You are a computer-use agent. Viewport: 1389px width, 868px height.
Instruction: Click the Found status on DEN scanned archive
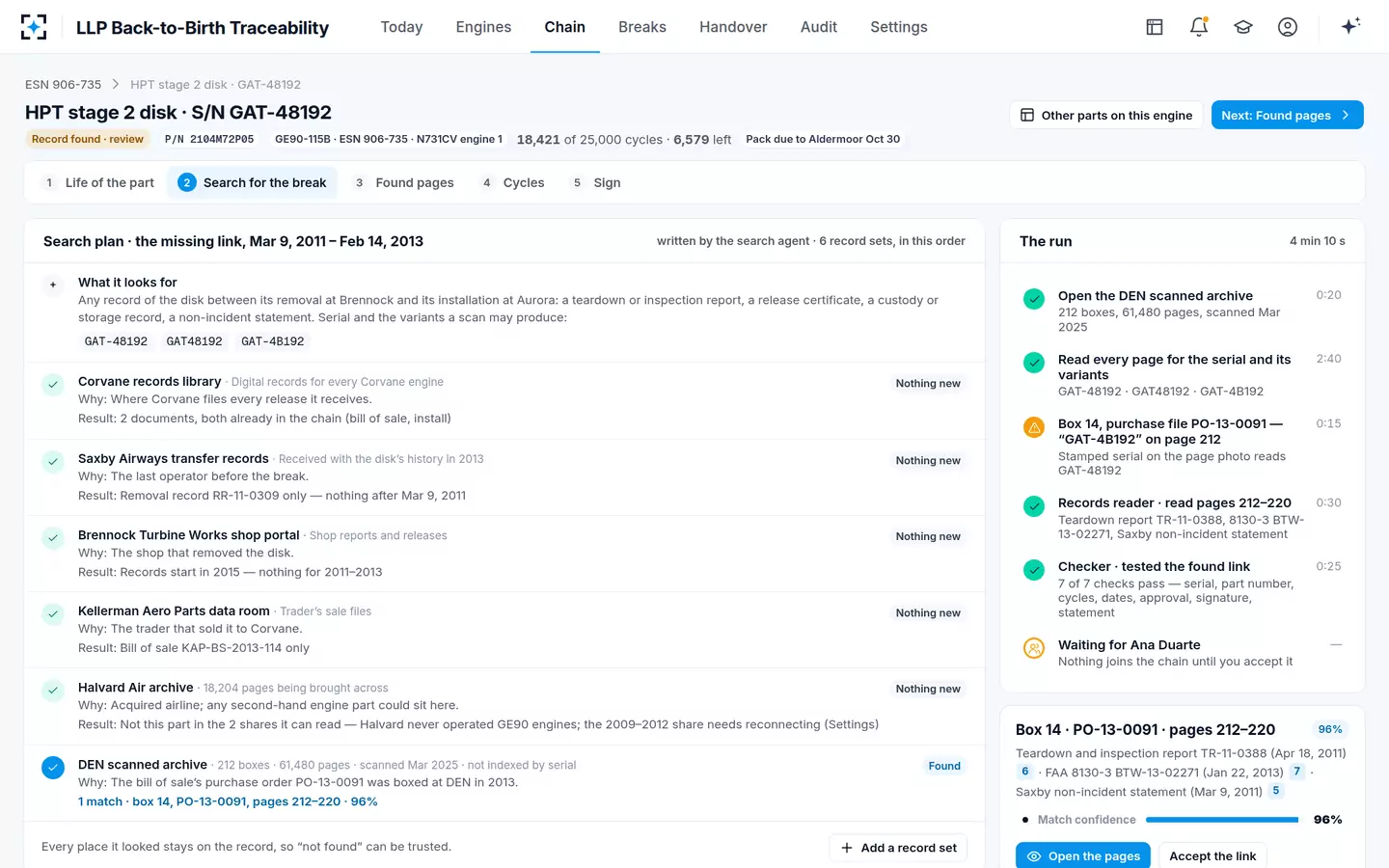[x=944, y=766]
